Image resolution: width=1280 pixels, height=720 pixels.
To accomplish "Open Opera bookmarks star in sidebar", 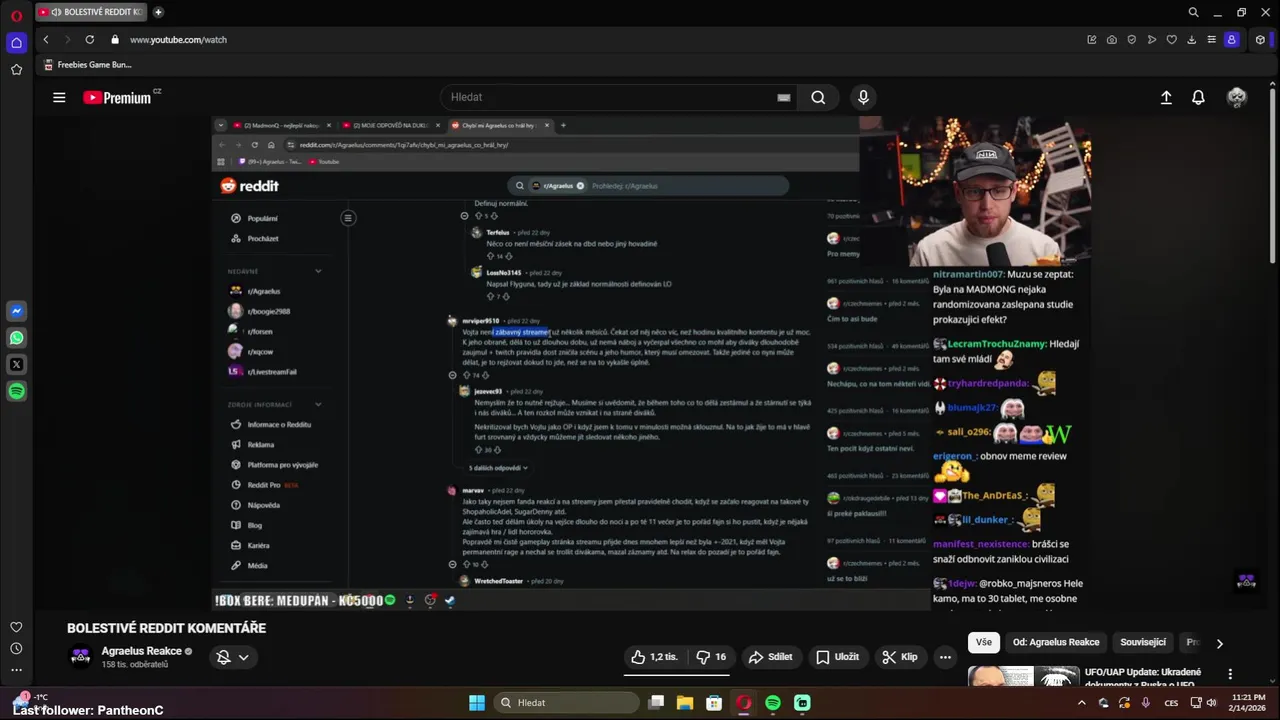I will pyautogui.click(x=16, y=70).
